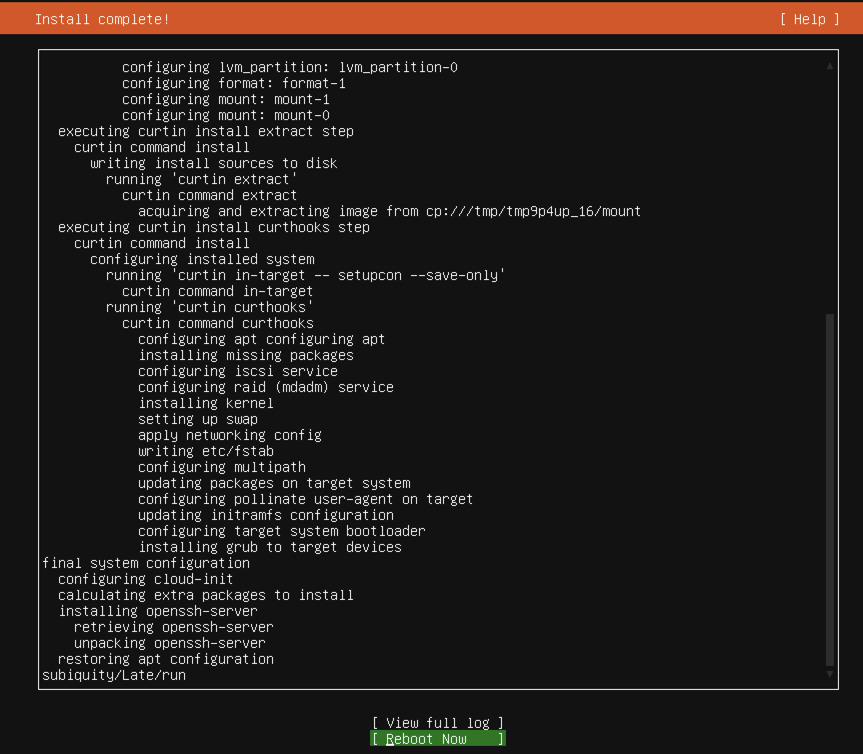Screen dimensions: 863x754
Task: Open the View full log button
Action: (x=438, y=723)
